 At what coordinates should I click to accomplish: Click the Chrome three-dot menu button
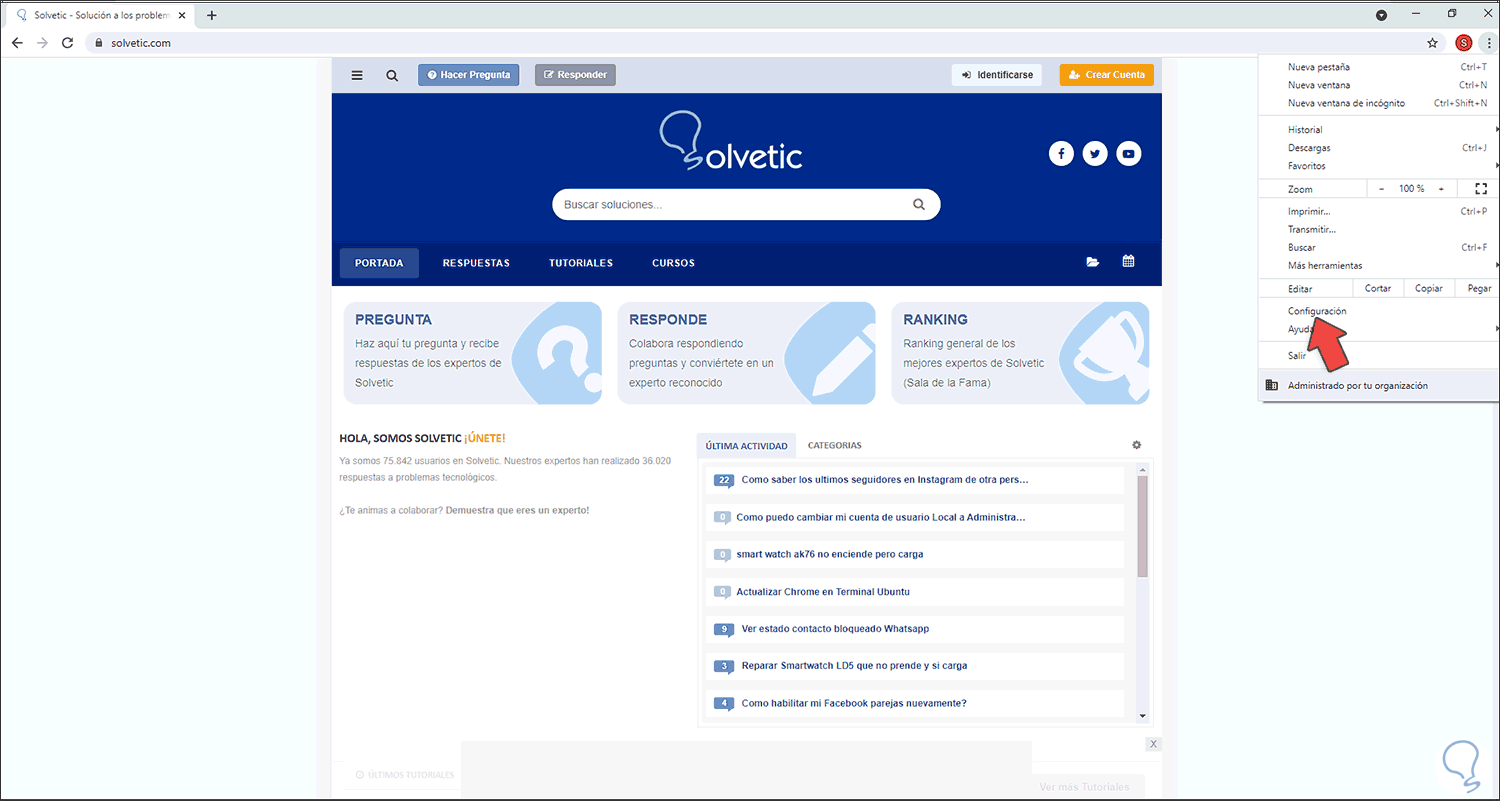click(1488, 43)
